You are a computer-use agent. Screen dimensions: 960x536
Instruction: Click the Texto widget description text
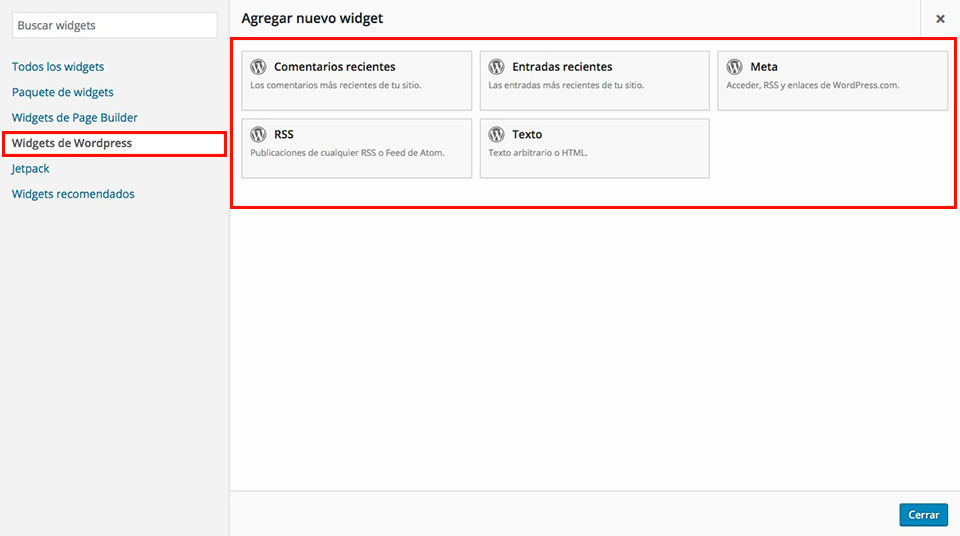[538, 153]
